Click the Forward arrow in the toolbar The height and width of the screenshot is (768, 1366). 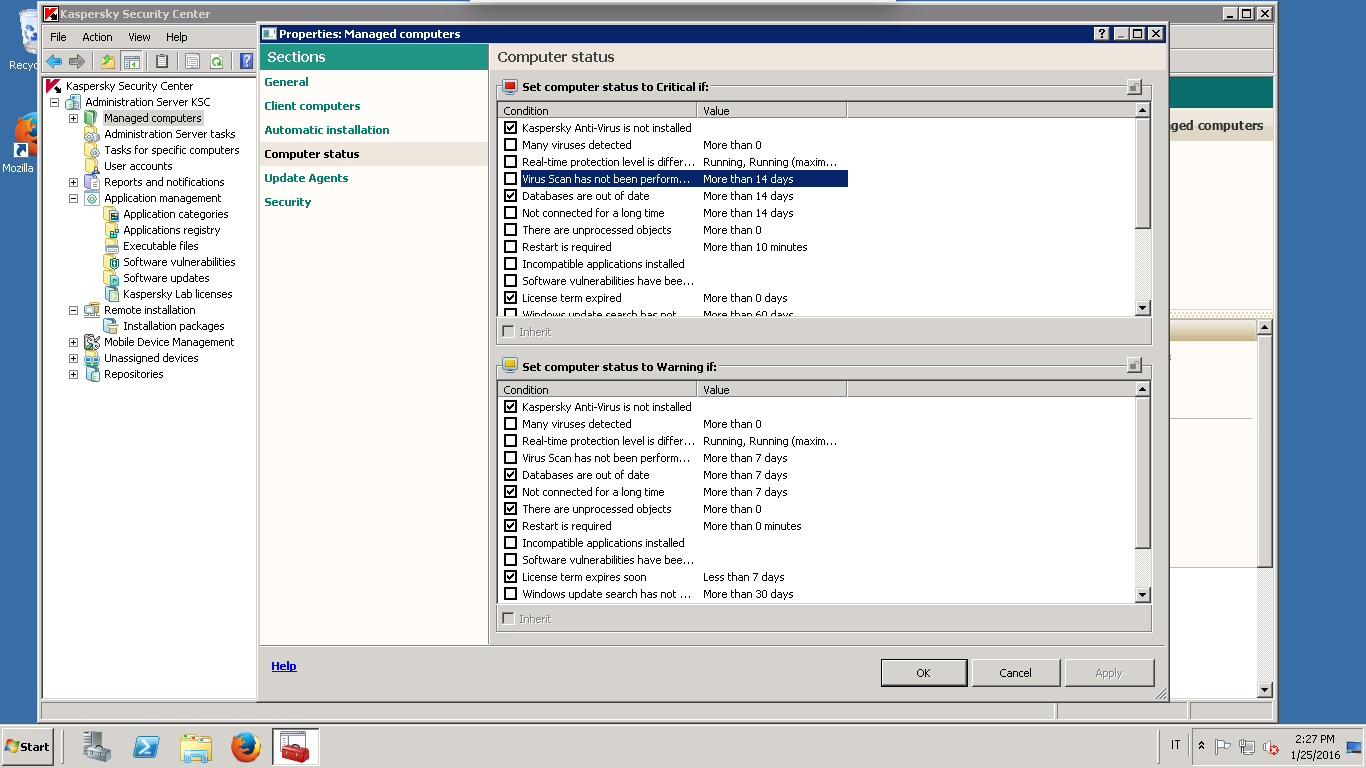point(77,62)
